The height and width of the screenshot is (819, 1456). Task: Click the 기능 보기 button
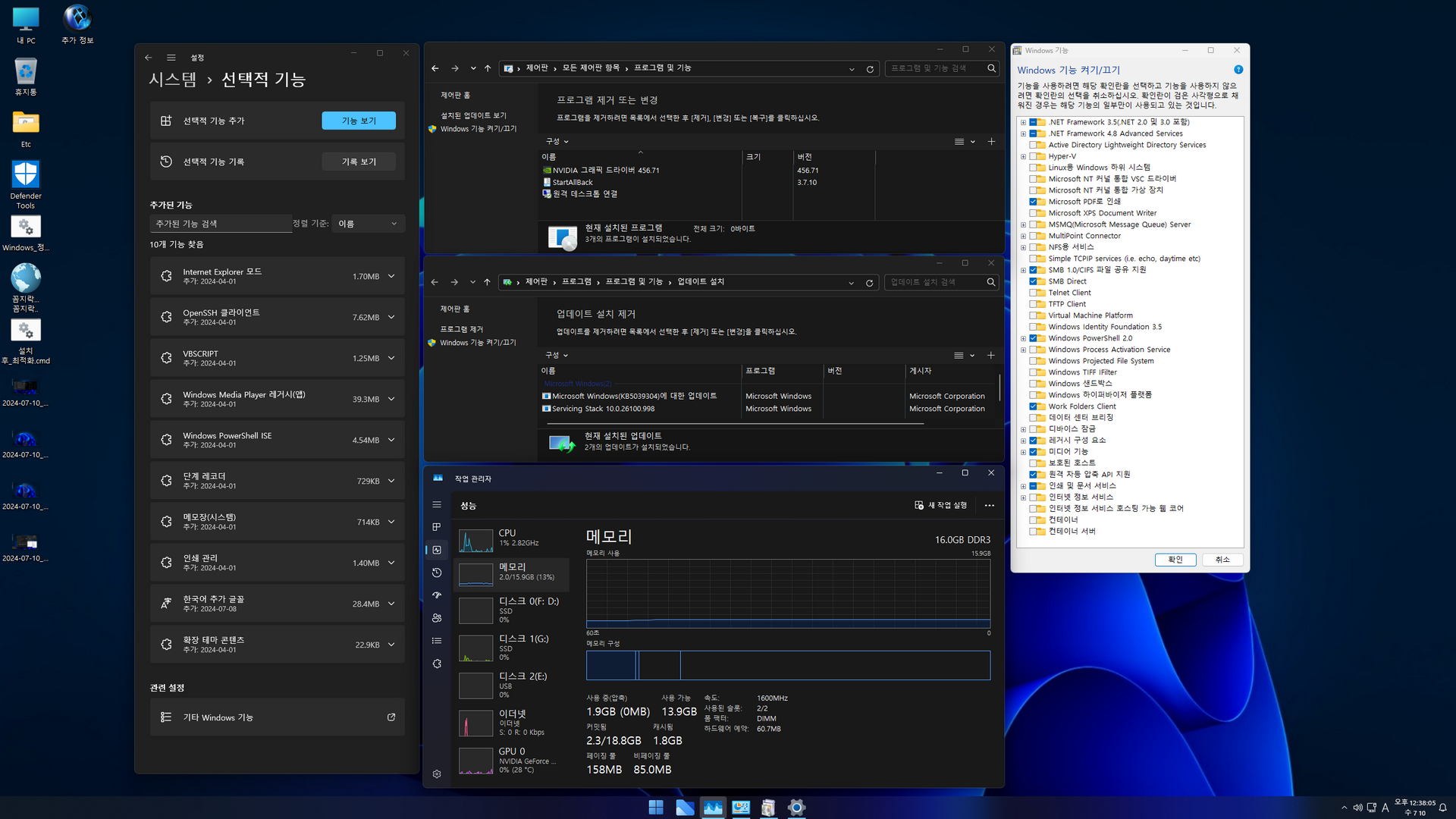point(359,121)
